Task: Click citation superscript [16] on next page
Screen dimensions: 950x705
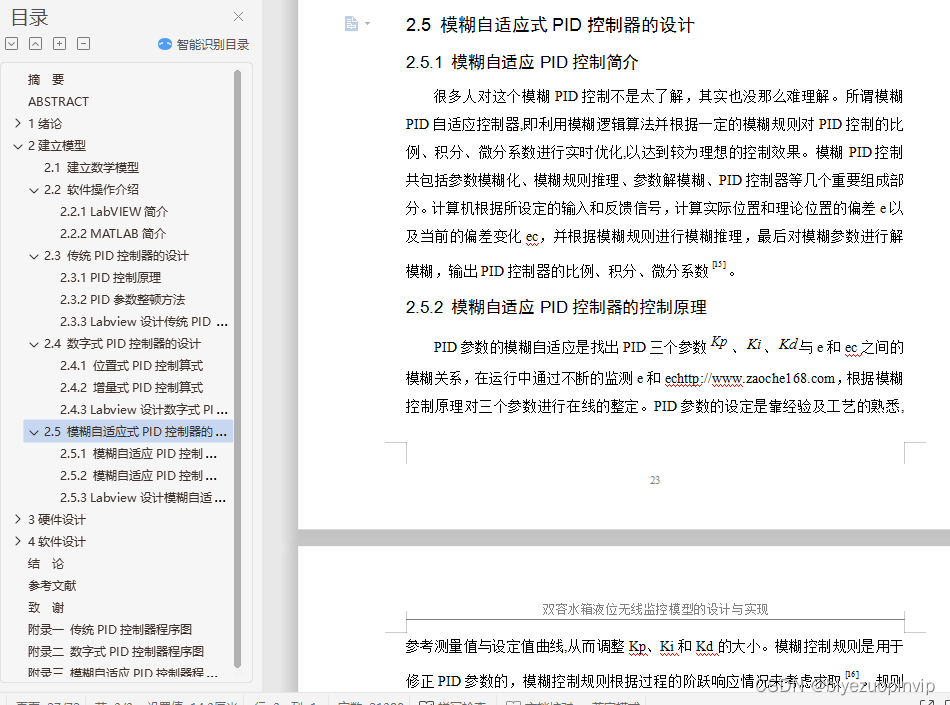Action: [x=852, y=674]
